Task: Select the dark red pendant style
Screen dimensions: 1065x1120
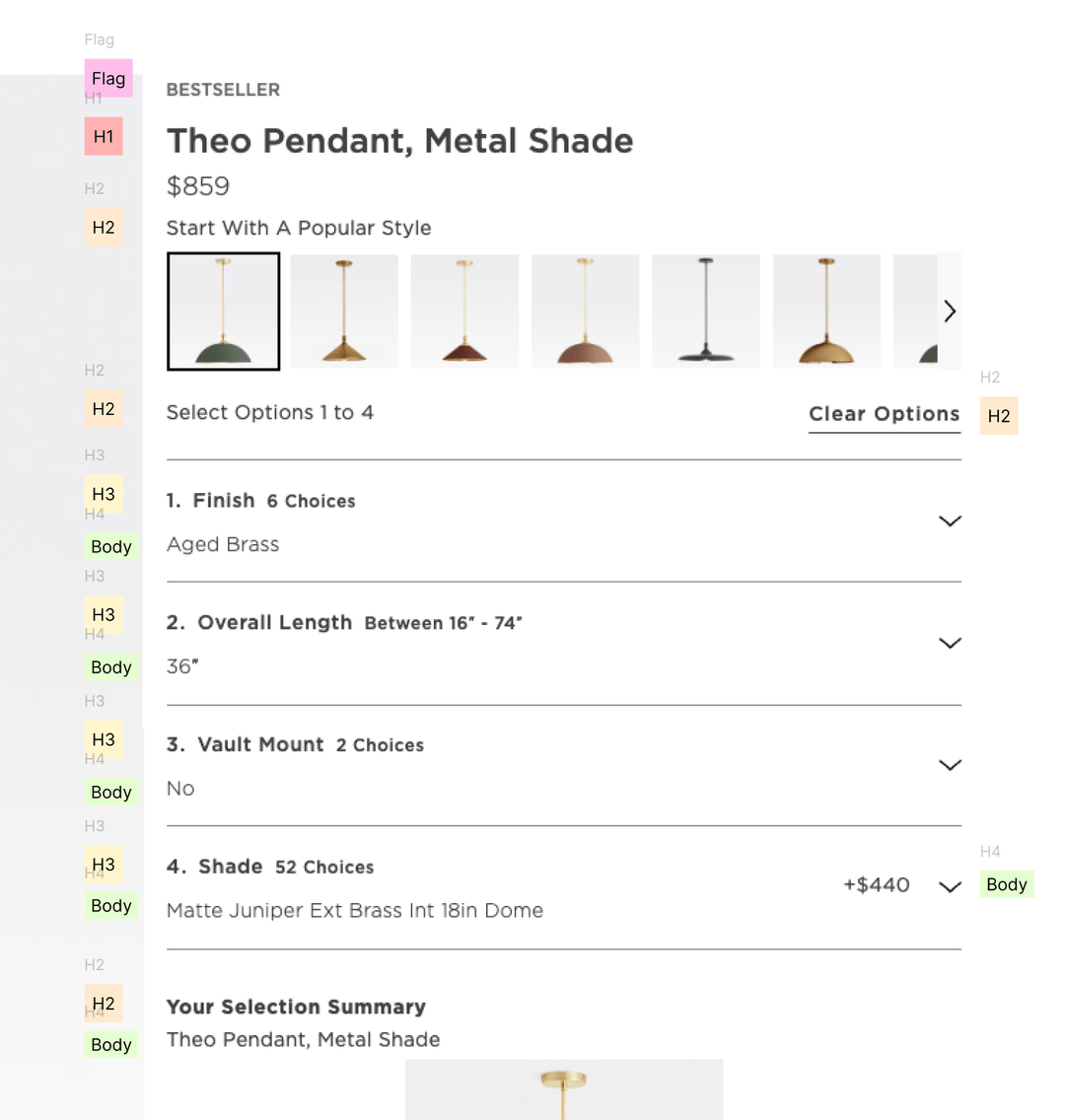Action: coord(464,311)
